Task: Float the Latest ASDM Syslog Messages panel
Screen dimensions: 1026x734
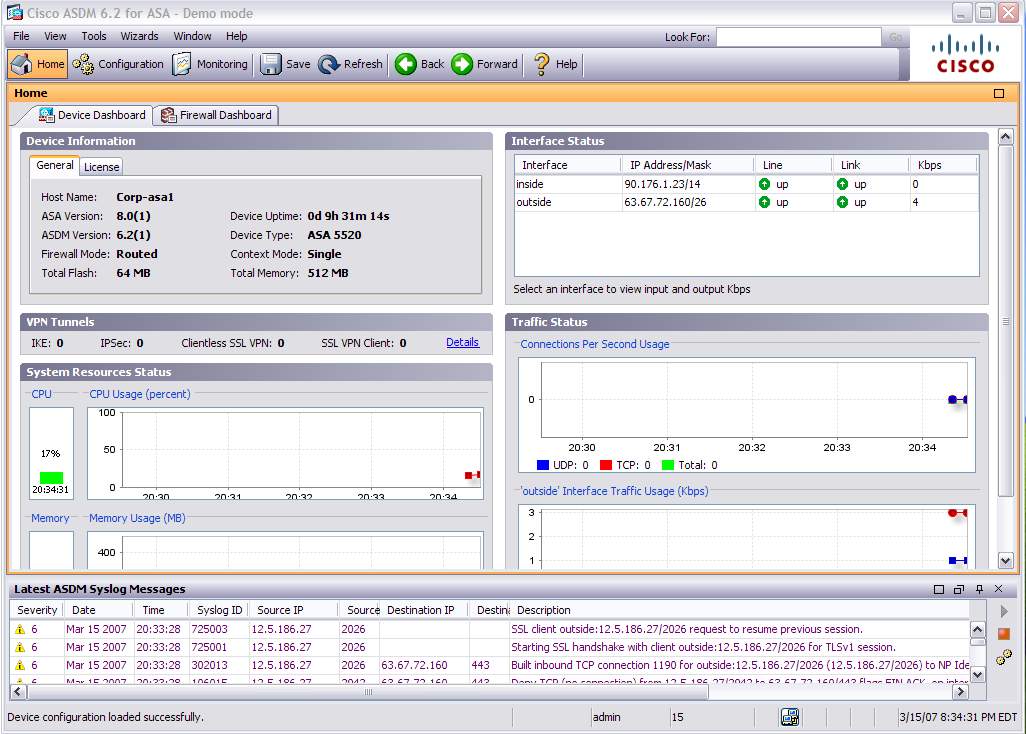Action: [x=959, y=589]
